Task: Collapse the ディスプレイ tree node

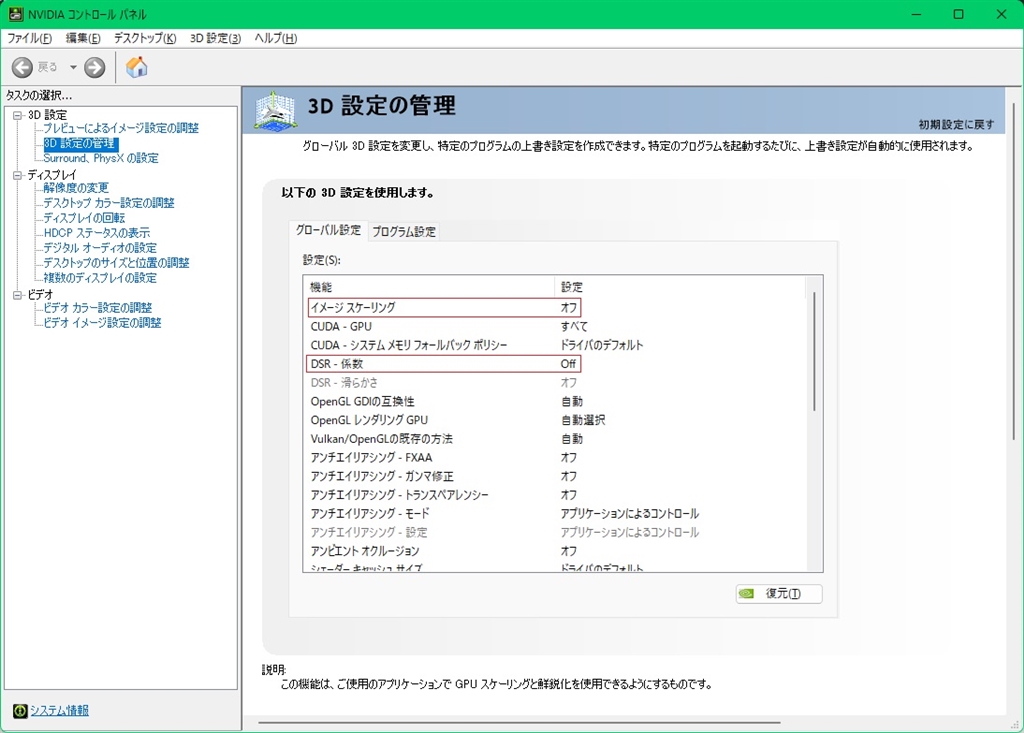Action: 18,175
